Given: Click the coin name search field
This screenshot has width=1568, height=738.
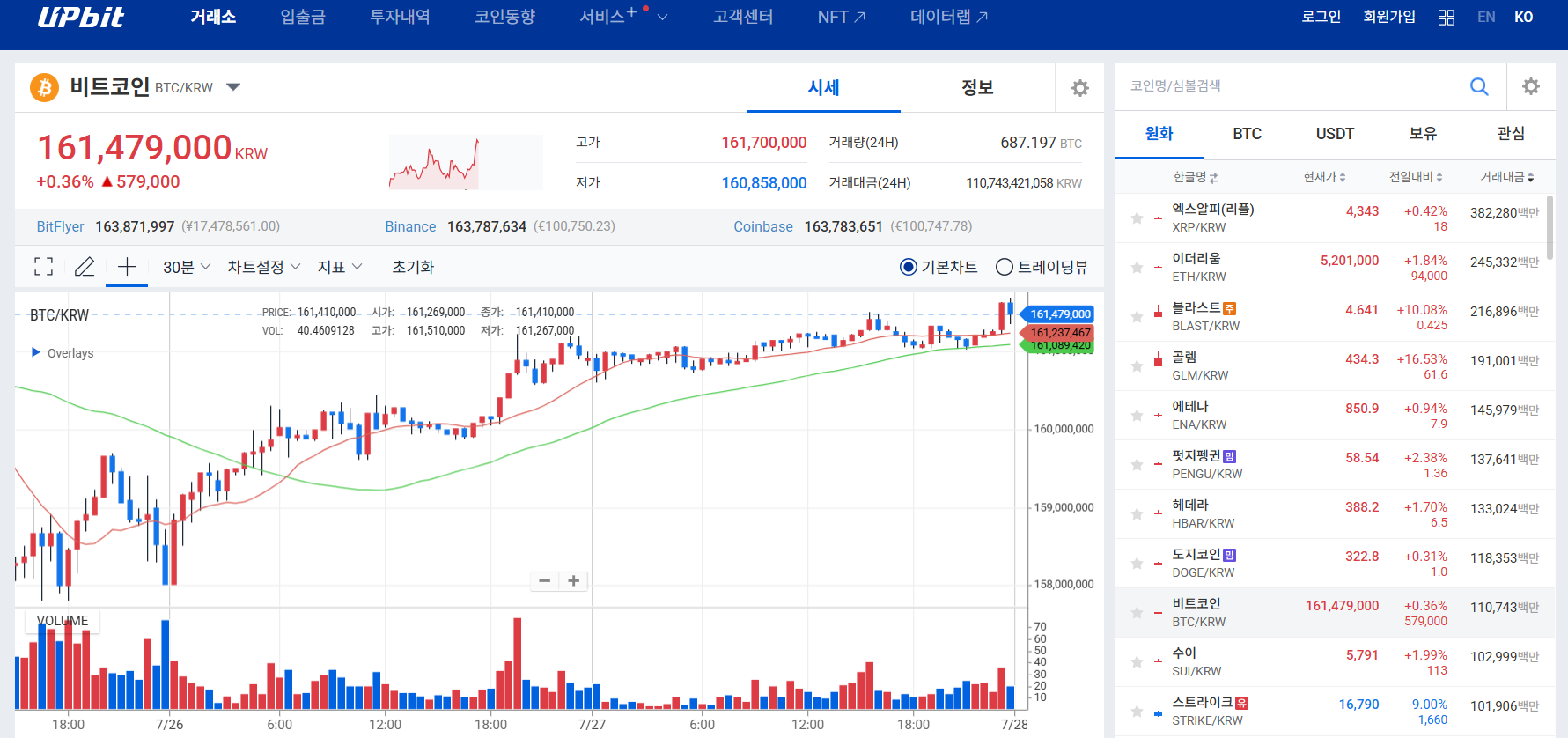Looking at the screenshot, I should click(x=1290, y=86).
